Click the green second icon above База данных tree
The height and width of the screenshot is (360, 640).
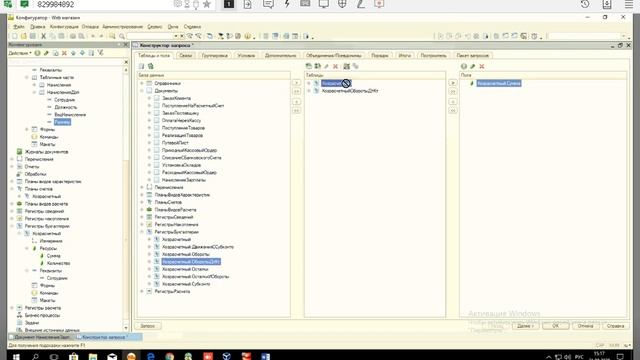coord(151,66)
